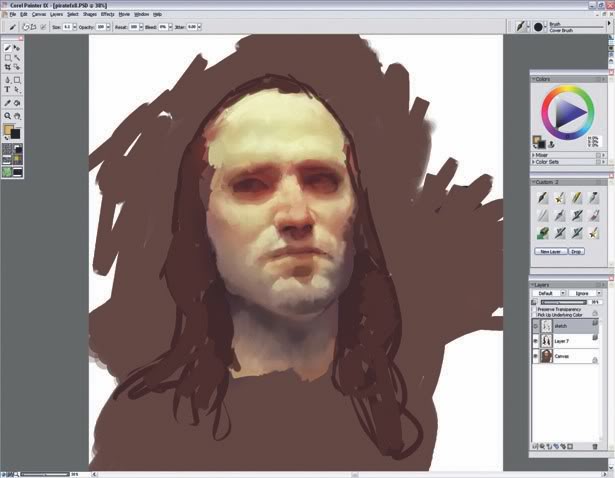This screenshot has height=478, width=615.
Task: Open brush variant selector dab icon
Action: [x=538, y=27]
